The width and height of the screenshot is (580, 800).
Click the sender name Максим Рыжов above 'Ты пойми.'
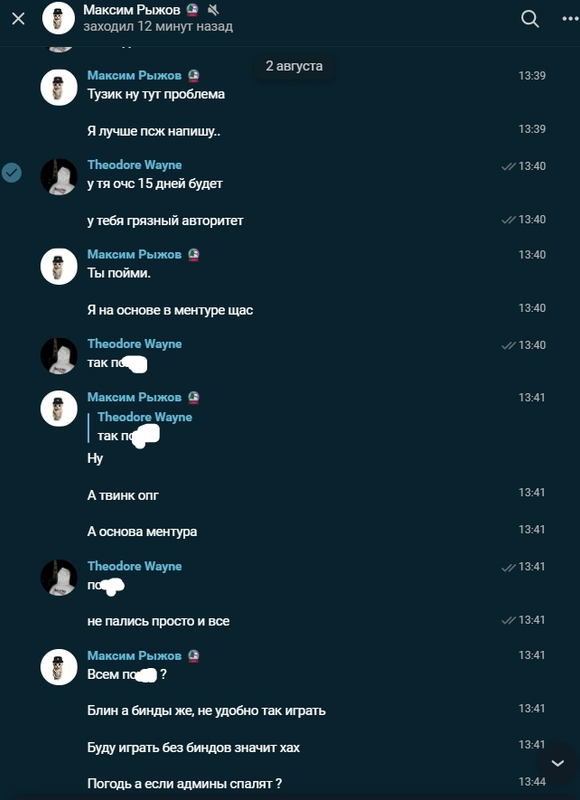(134, 254)
